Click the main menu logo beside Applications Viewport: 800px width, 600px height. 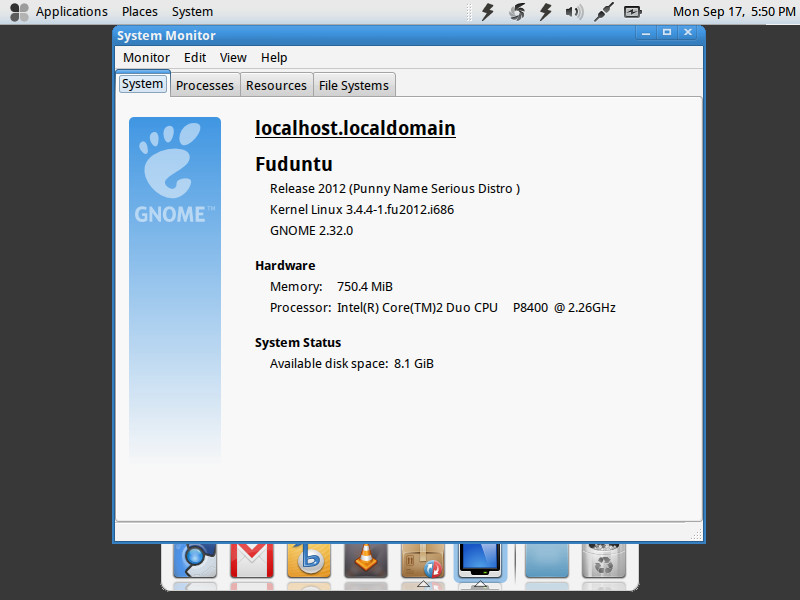click(x=19, y=12)
